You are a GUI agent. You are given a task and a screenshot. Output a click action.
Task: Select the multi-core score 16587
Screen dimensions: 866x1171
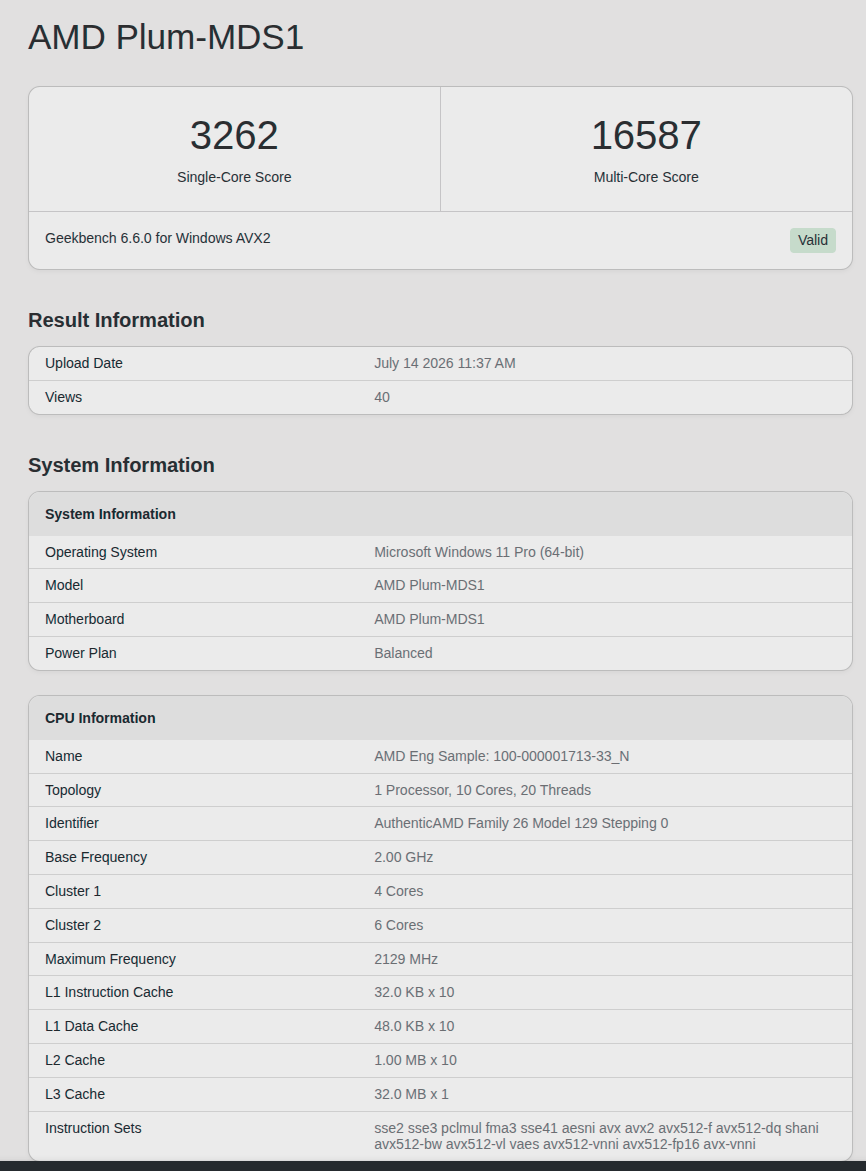tap(646, 135)
